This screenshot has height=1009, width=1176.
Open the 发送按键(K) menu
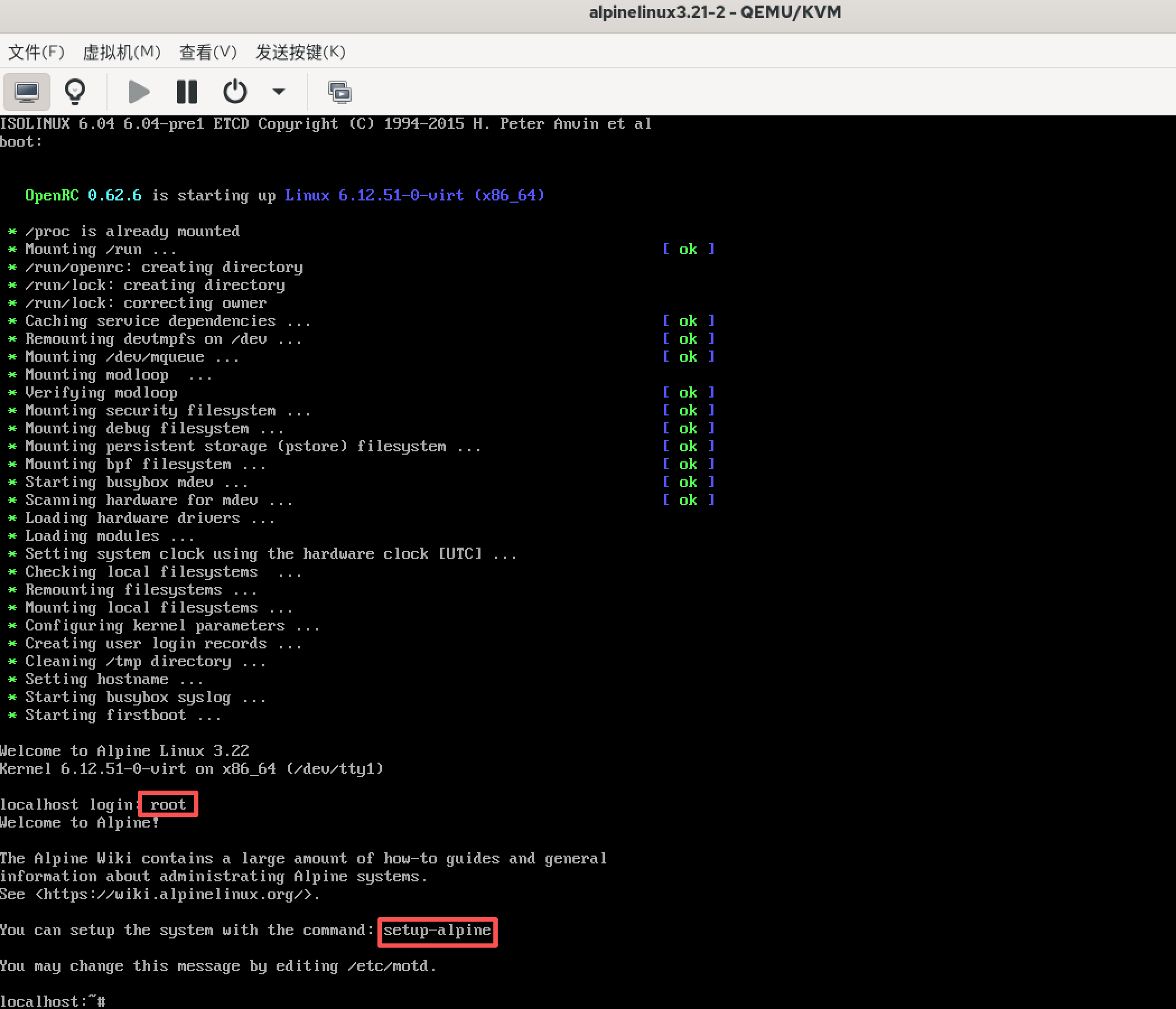click(300, 52)
